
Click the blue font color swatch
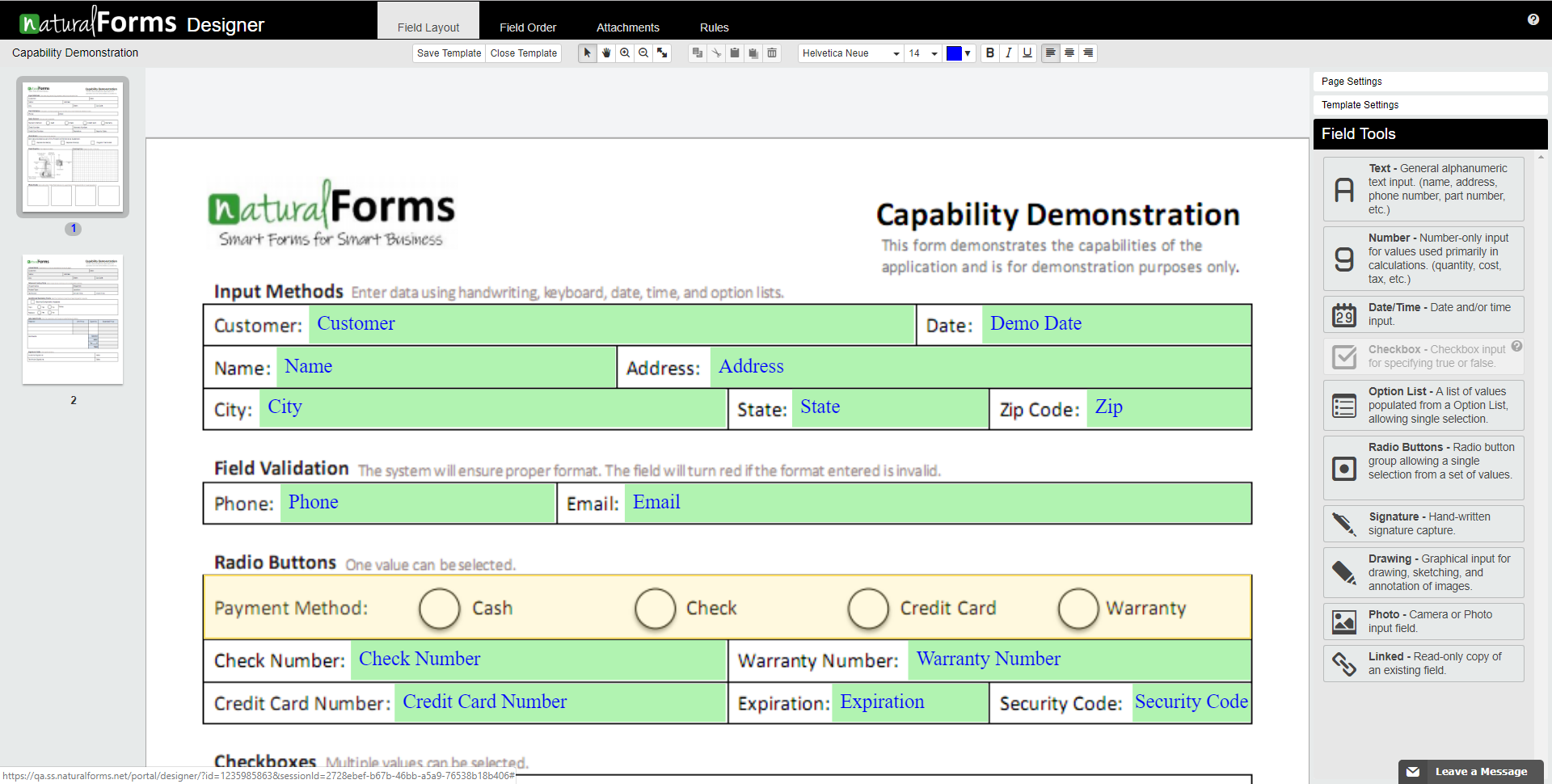[954, 53]
